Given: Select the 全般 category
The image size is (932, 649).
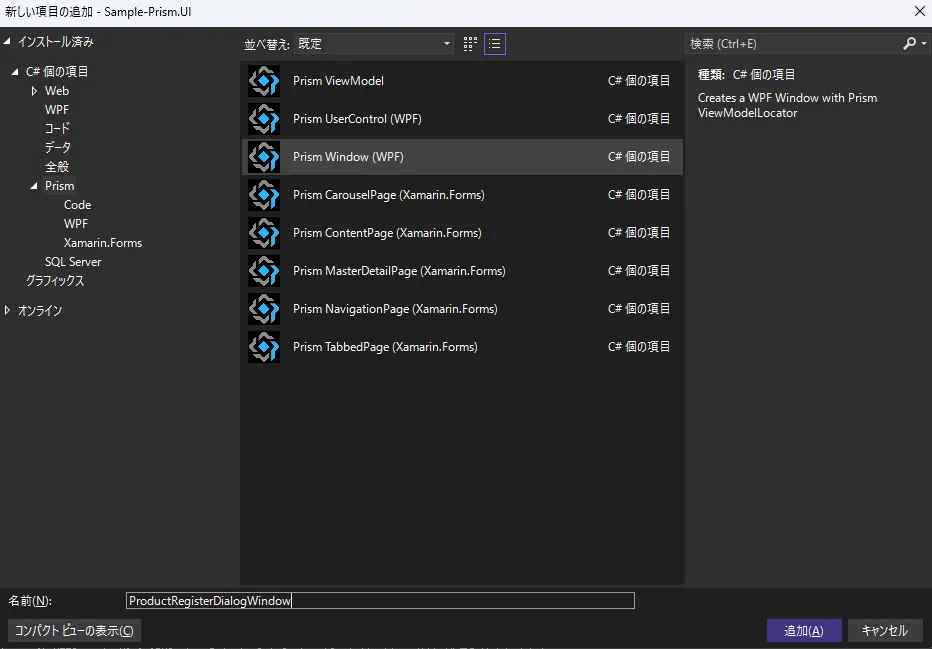Looking at the screenshot, I should [57, 167].
